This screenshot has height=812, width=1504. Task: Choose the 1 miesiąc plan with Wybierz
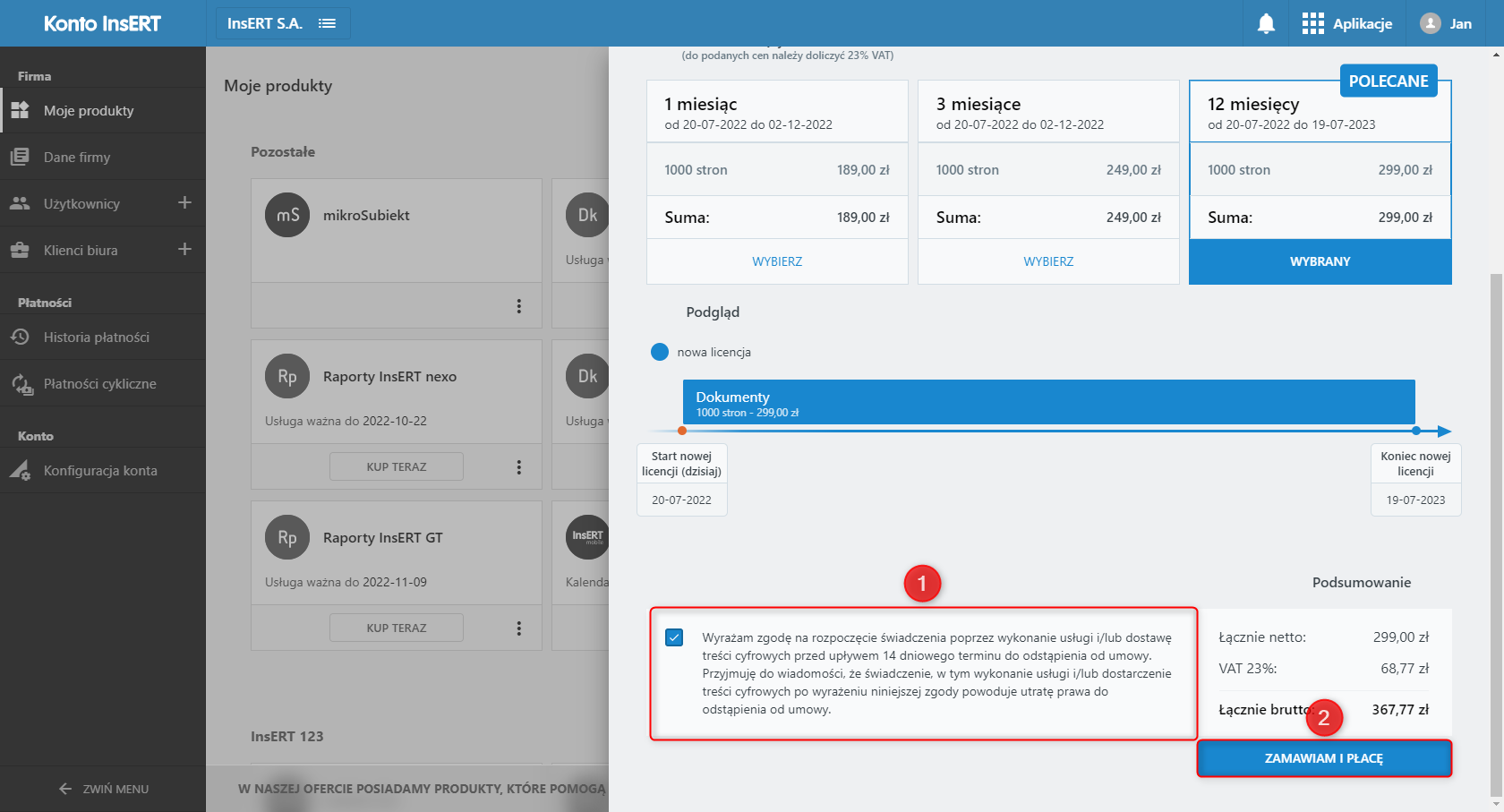pyautogui.click(x=777, y=261)
